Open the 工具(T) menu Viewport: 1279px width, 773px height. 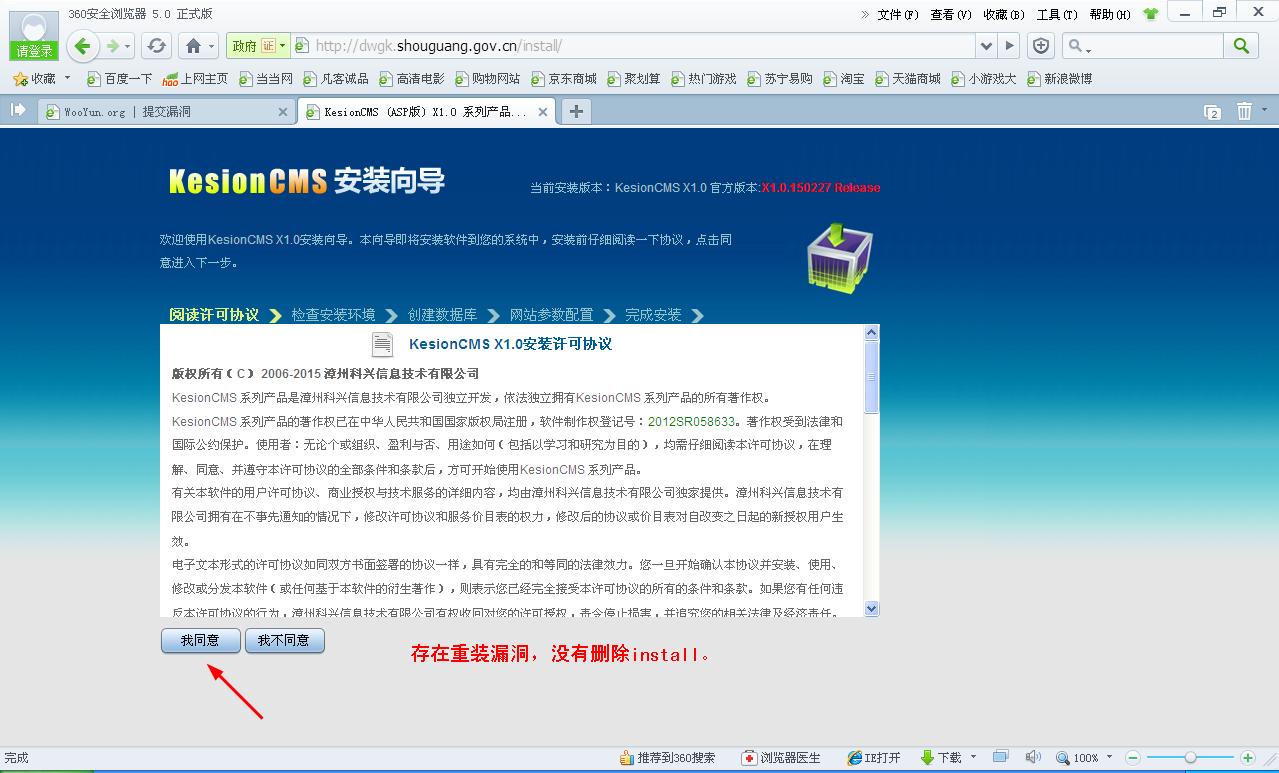1057,14
